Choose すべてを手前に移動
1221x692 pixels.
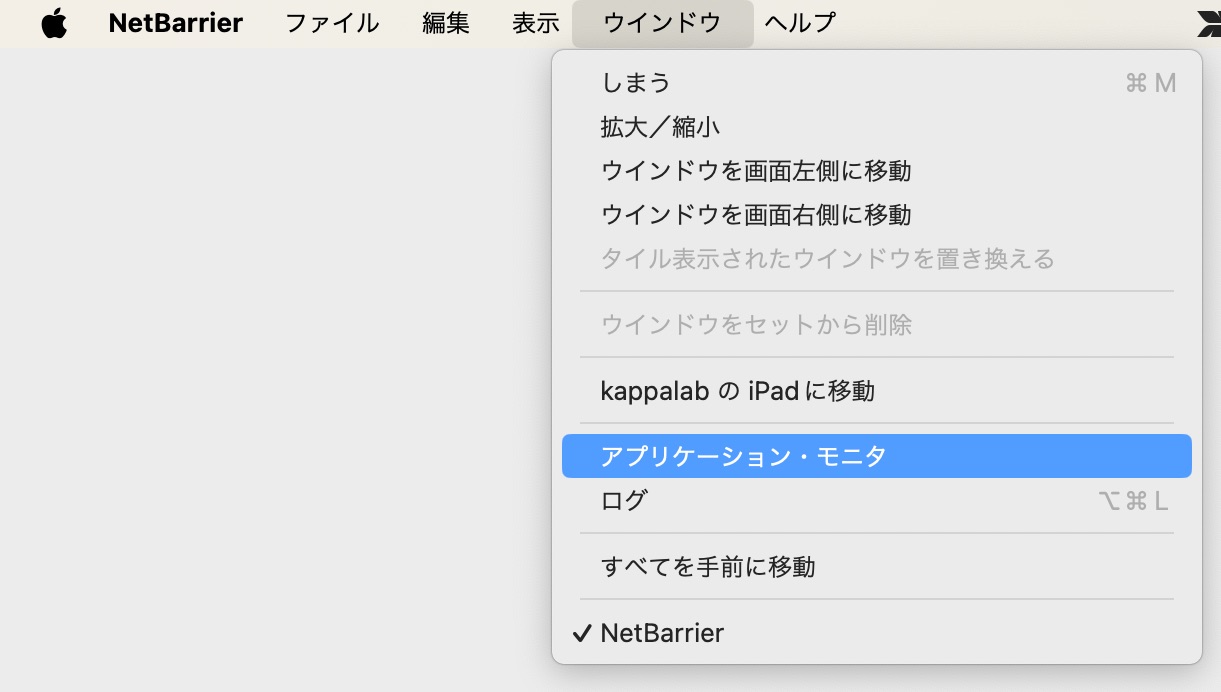(877, 567)
